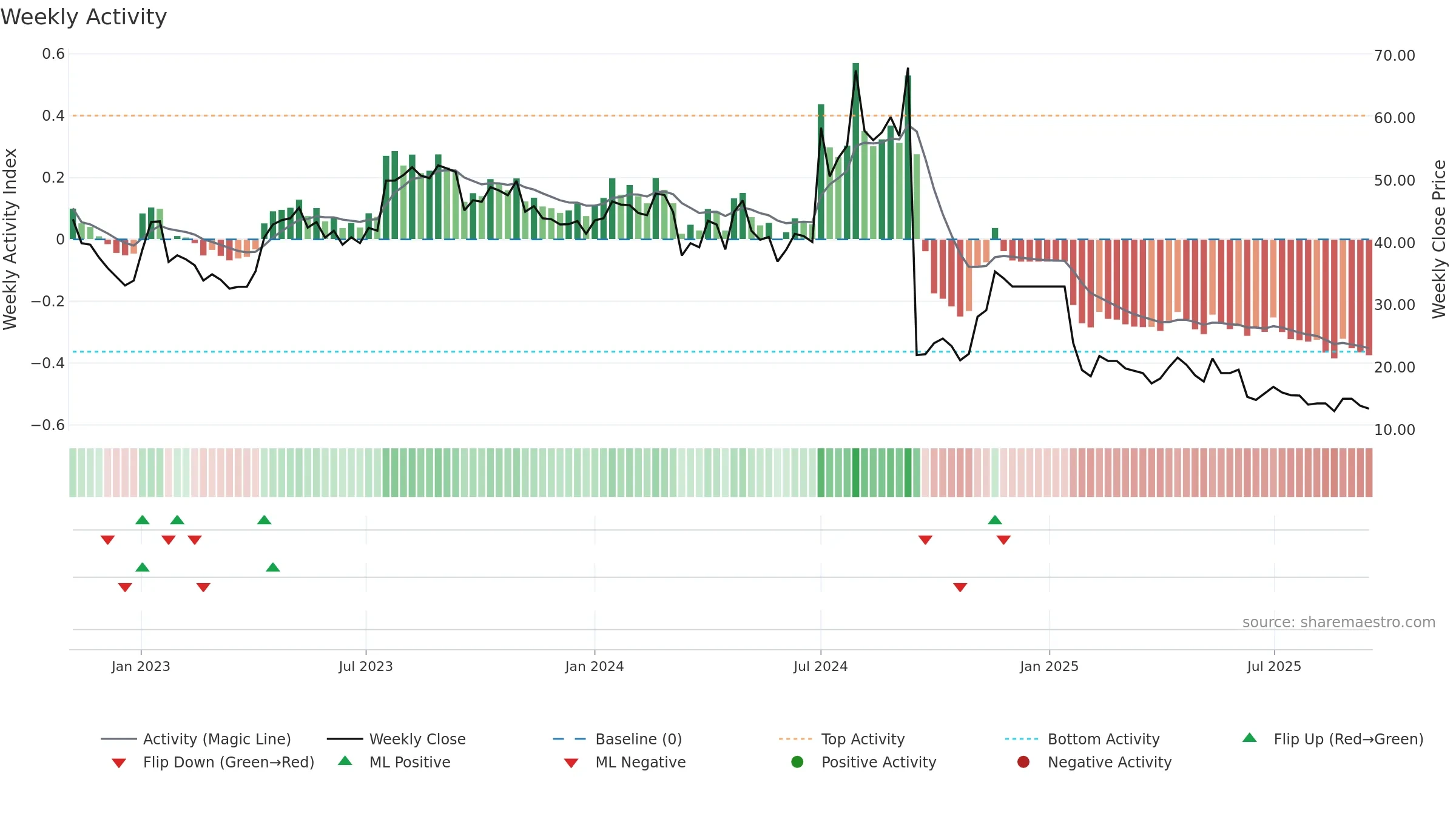The height and width of the screenshot is (819, 1456).
Task: Click the Jan 2024 axis label
Action: click(595, 666)
